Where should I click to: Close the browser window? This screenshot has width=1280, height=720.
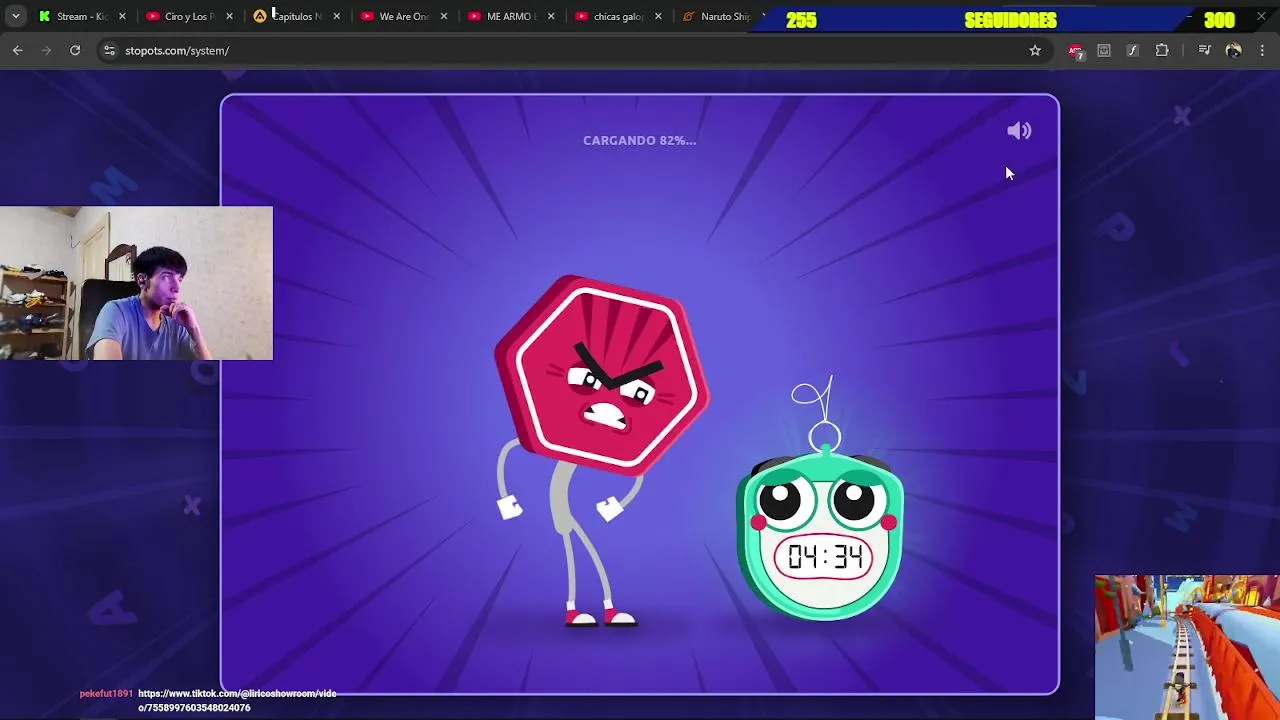click(1261, 16)
